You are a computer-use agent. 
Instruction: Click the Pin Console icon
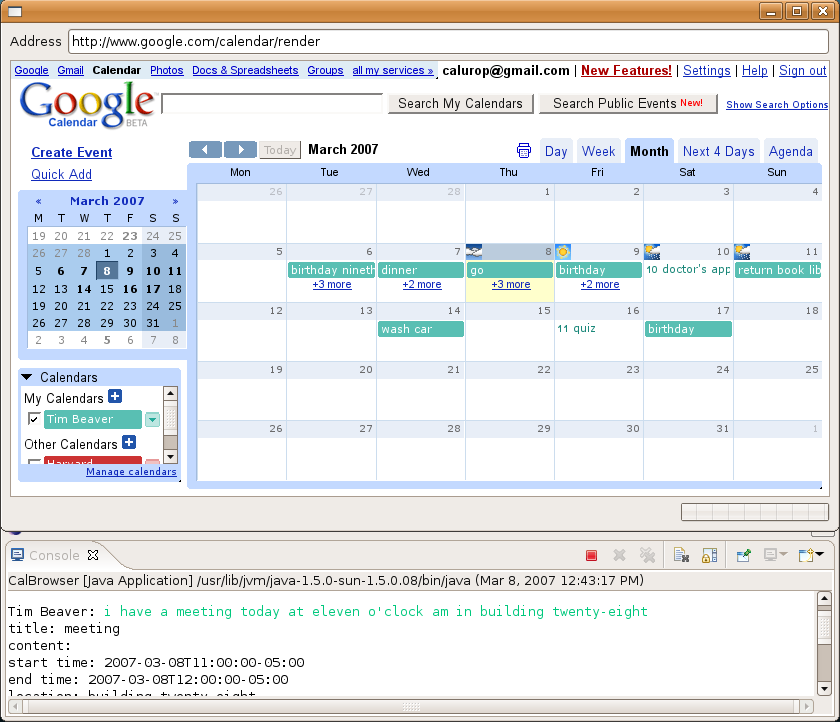[x=743, y=555]
